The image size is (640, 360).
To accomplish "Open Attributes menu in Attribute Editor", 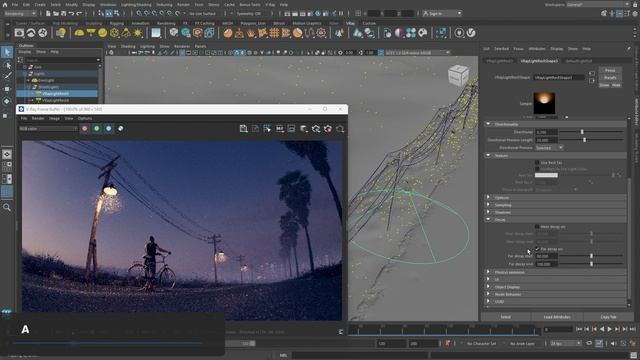I will [x=537, y=49].
